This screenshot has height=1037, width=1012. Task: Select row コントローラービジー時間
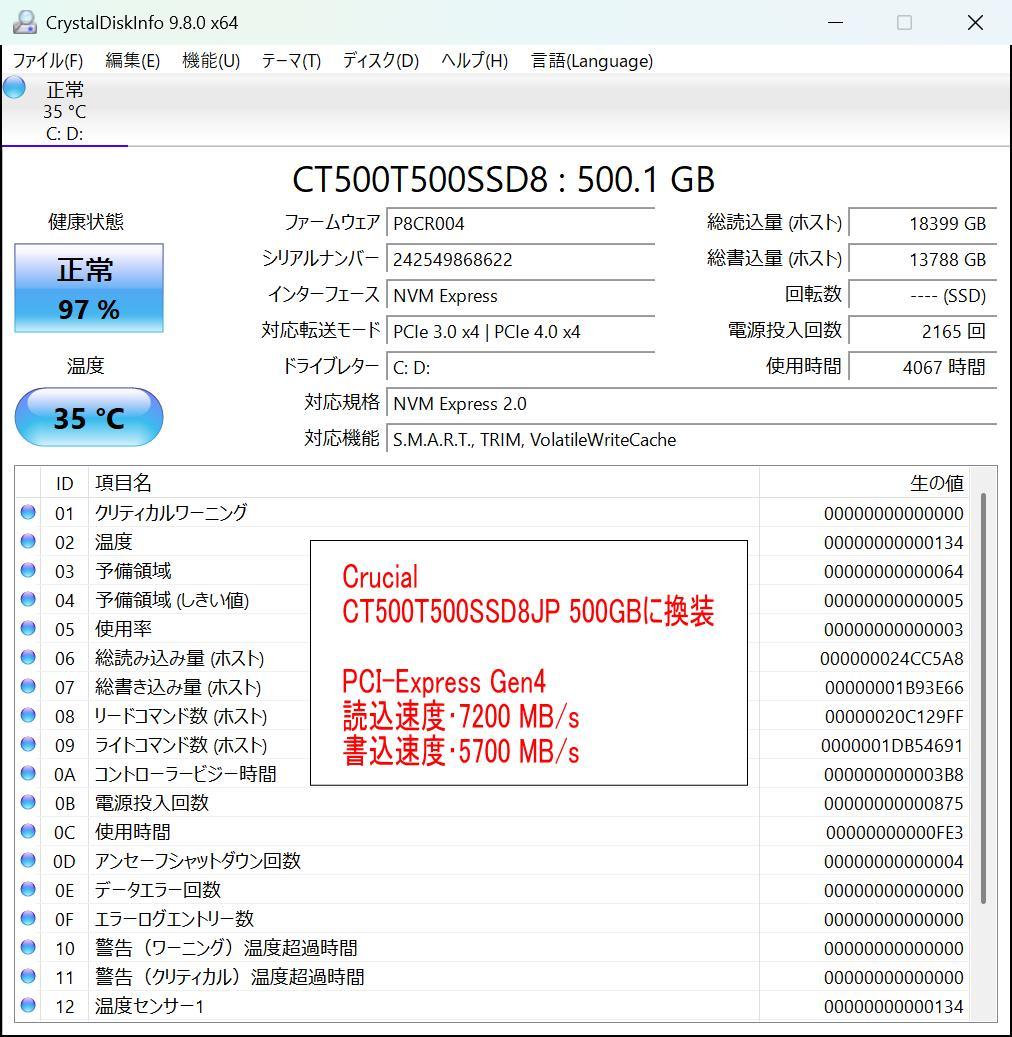(x=493, y=774)
